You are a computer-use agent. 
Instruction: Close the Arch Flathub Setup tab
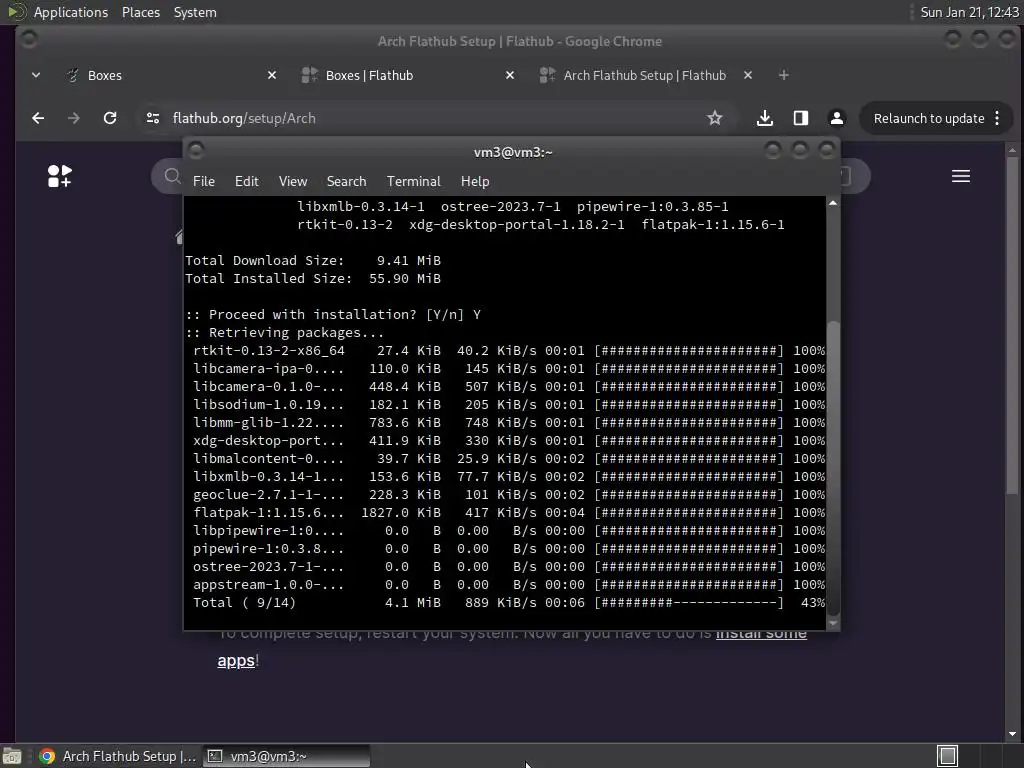pos(748,75)
